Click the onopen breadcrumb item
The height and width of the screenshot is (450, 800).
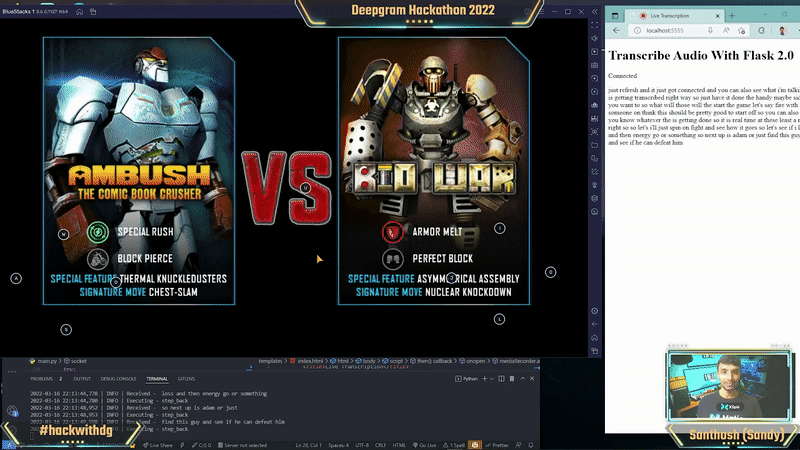472,361
